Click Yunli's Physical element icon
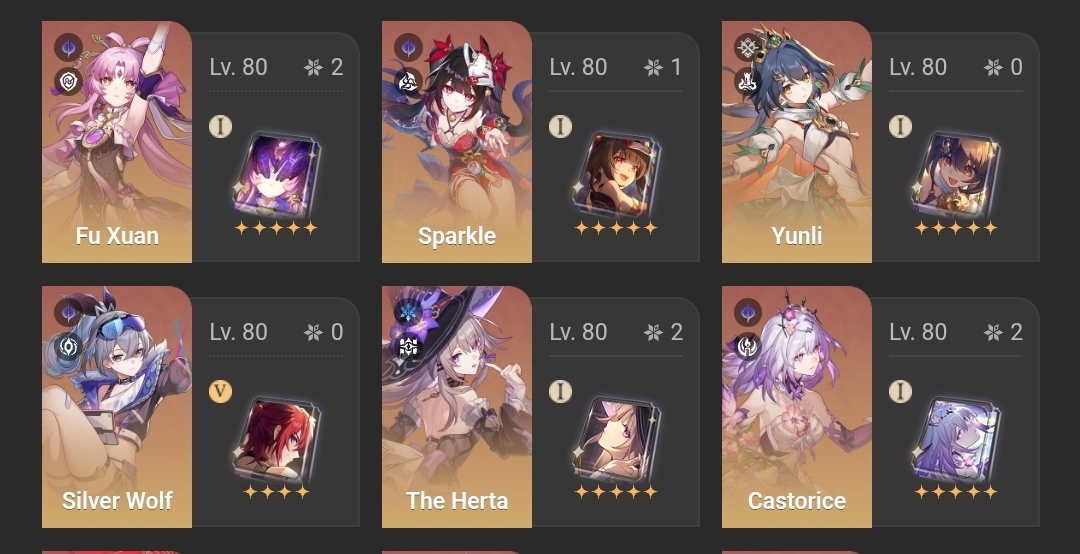The height and width of the screenshot is (554, 1080). coord(748,48)
